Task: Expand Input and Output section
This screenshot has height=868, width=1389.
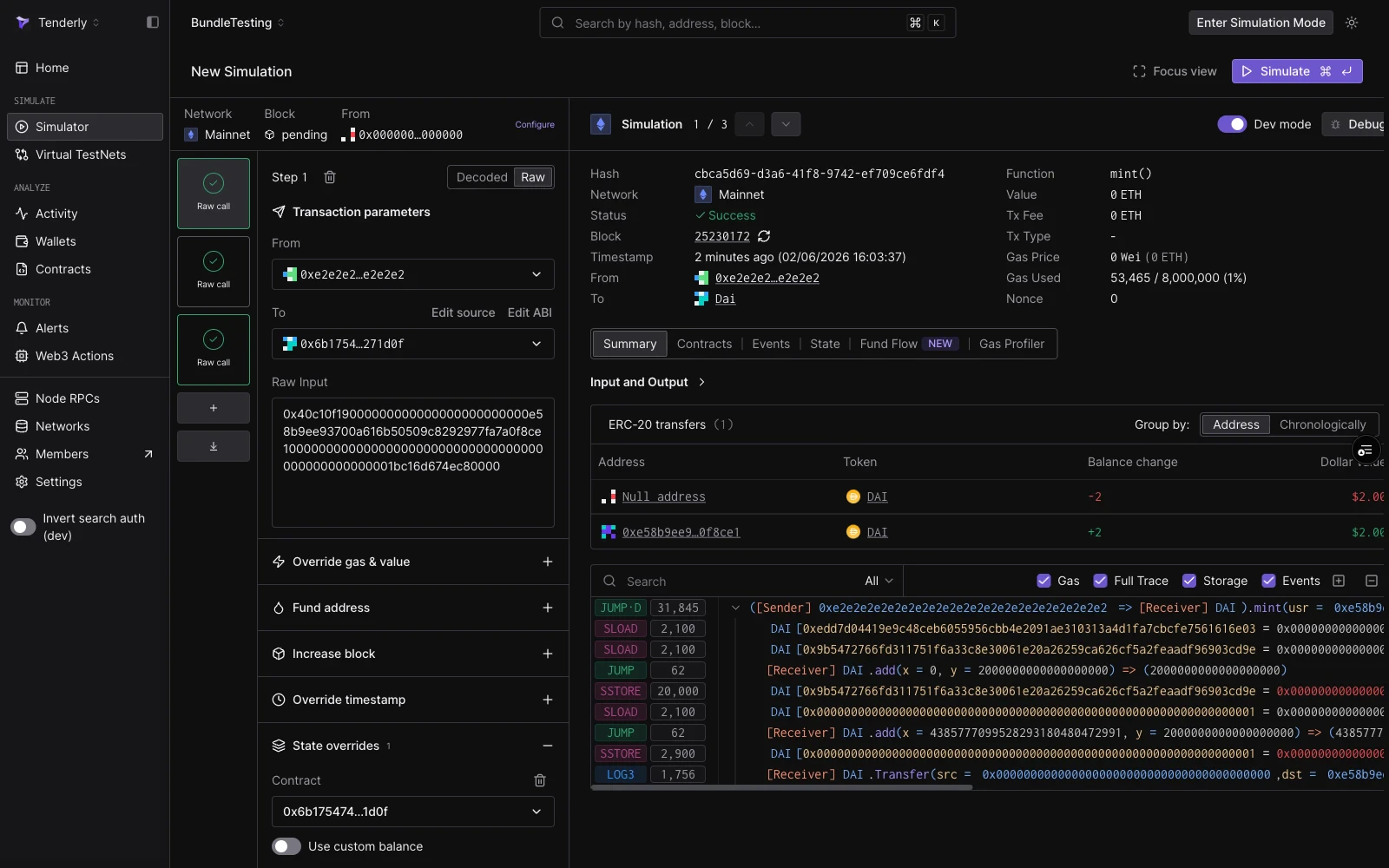Action: click(648, 382)
